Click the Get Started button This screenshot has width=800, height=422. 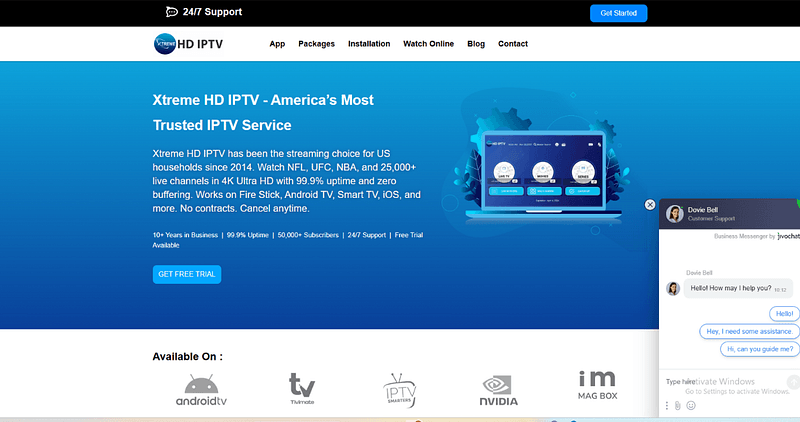[618, 13]
